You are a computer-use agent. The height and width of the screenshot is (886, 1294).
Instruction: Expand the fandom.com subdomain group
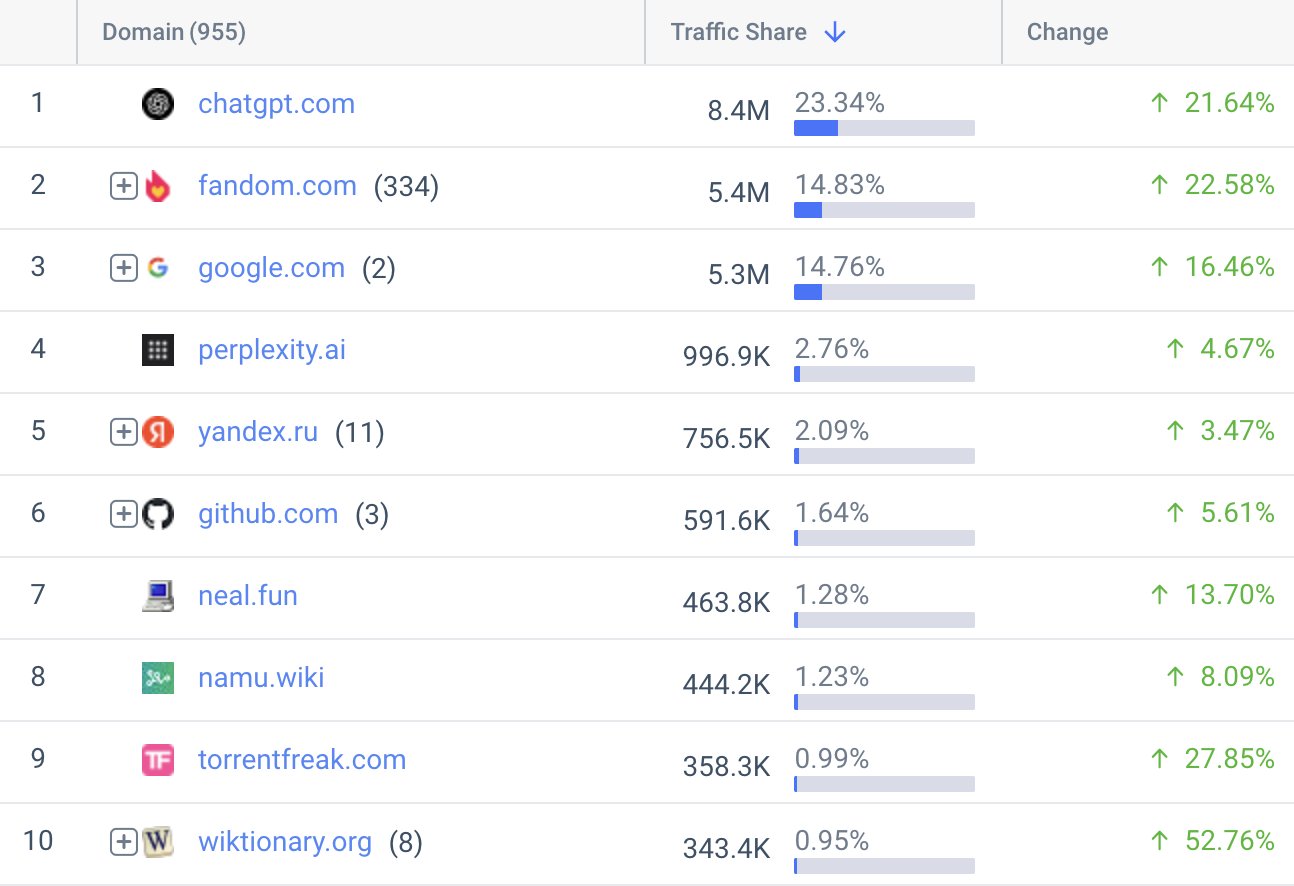pyautogui.click(x=123, y=186)
